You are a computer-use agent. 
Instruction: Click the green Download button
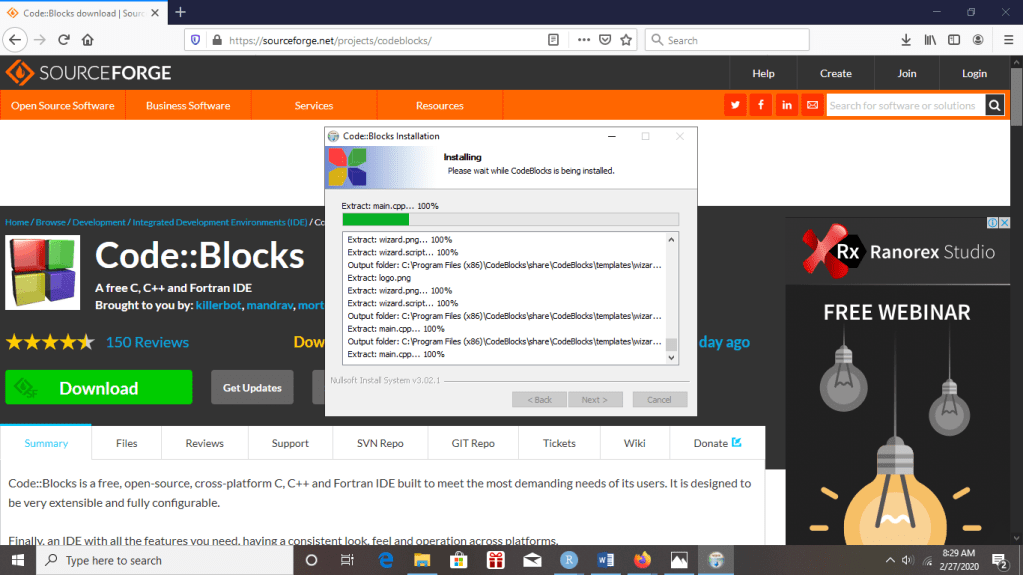[x=98, y=388]
